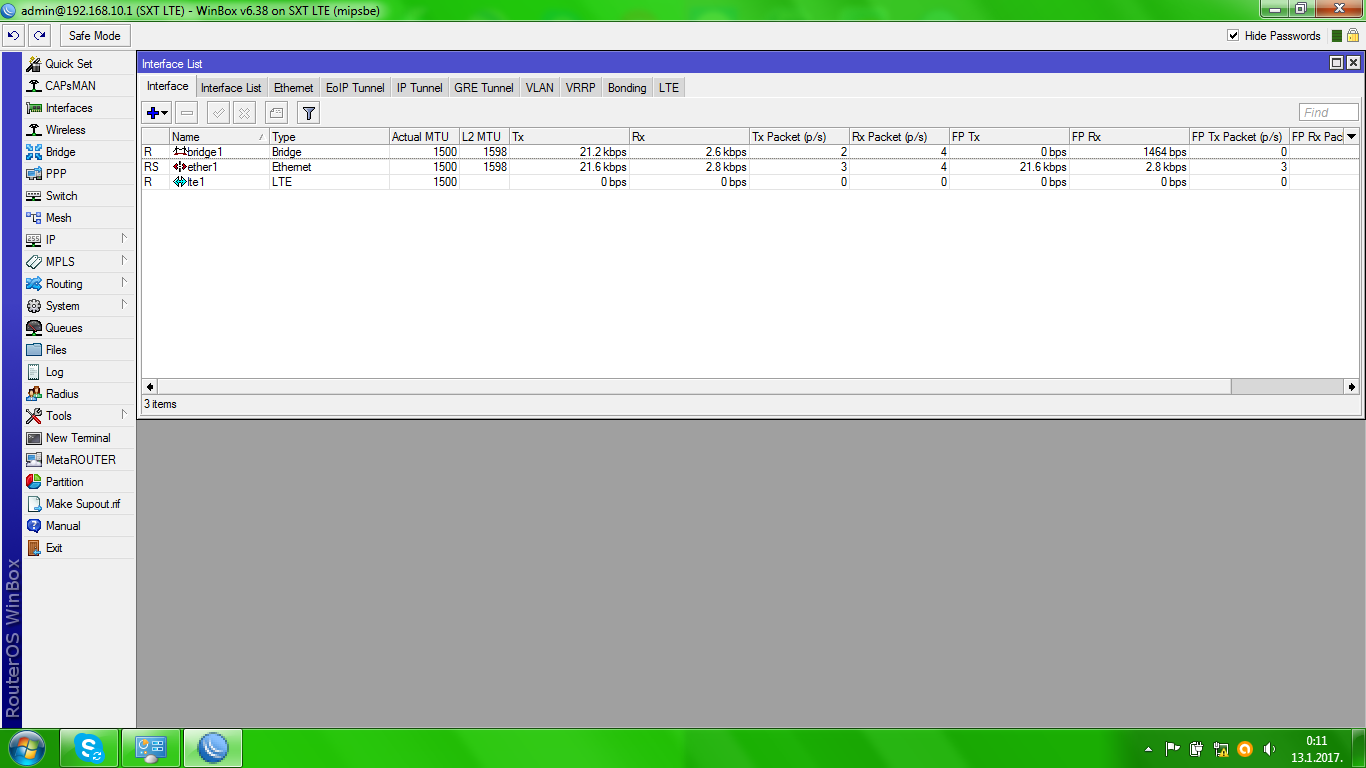
Task: Open the Radius sidebar icon
Action: point(34,394)
